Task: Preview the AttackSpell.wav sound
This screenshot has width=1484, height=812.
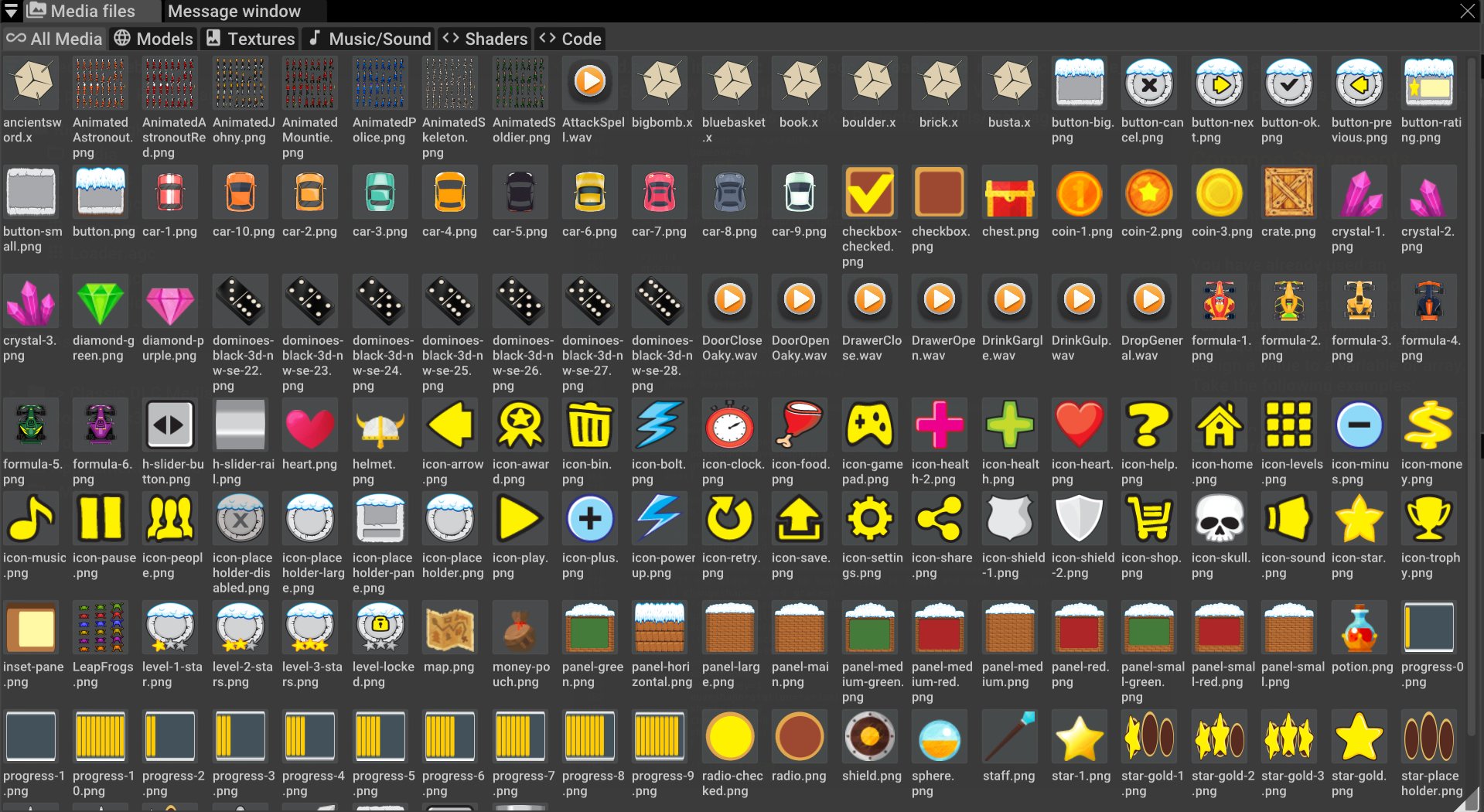Action: pos(590,81)
